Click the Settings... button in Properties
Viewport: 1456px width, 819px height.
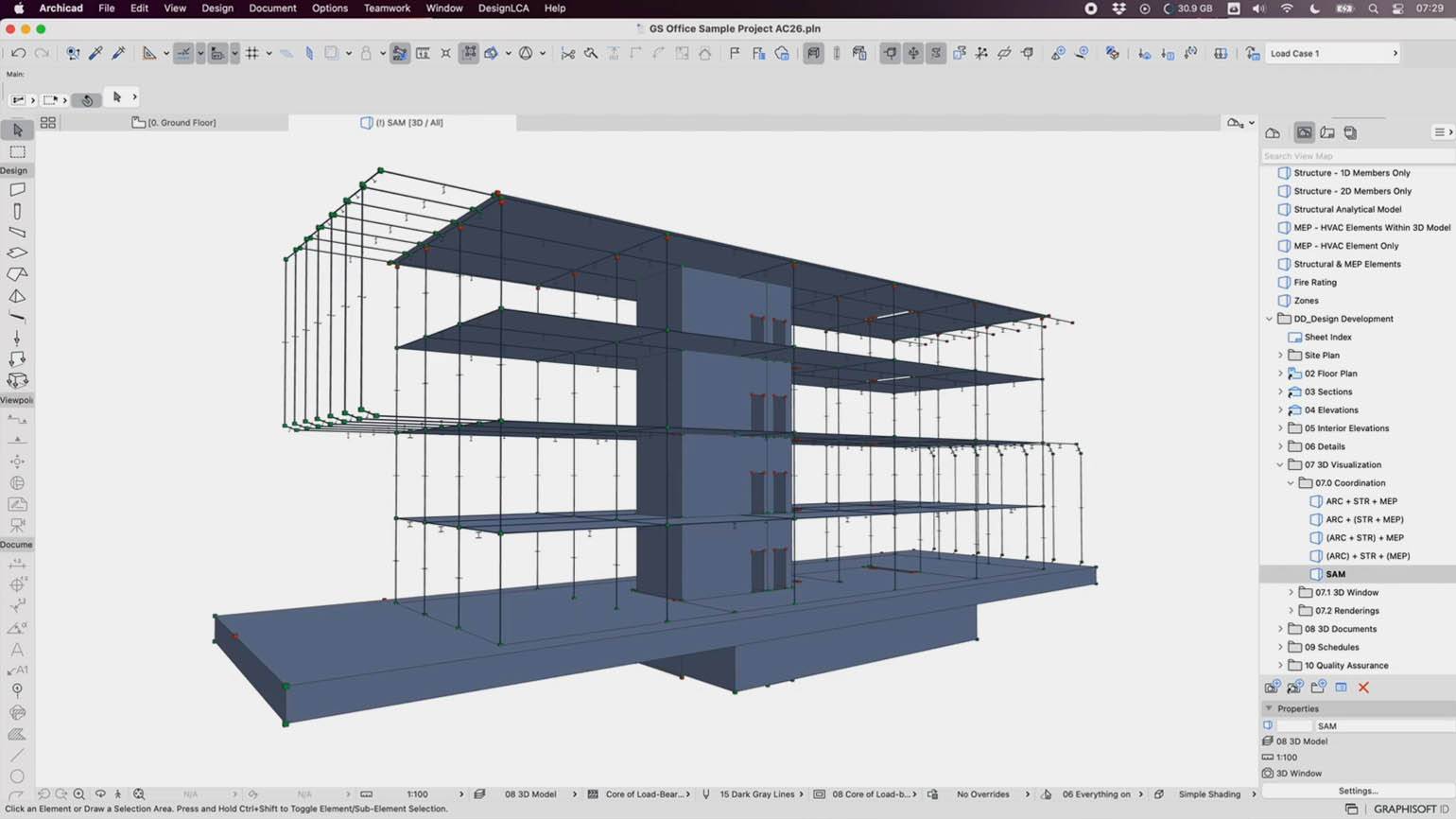tap(1358, 791)
